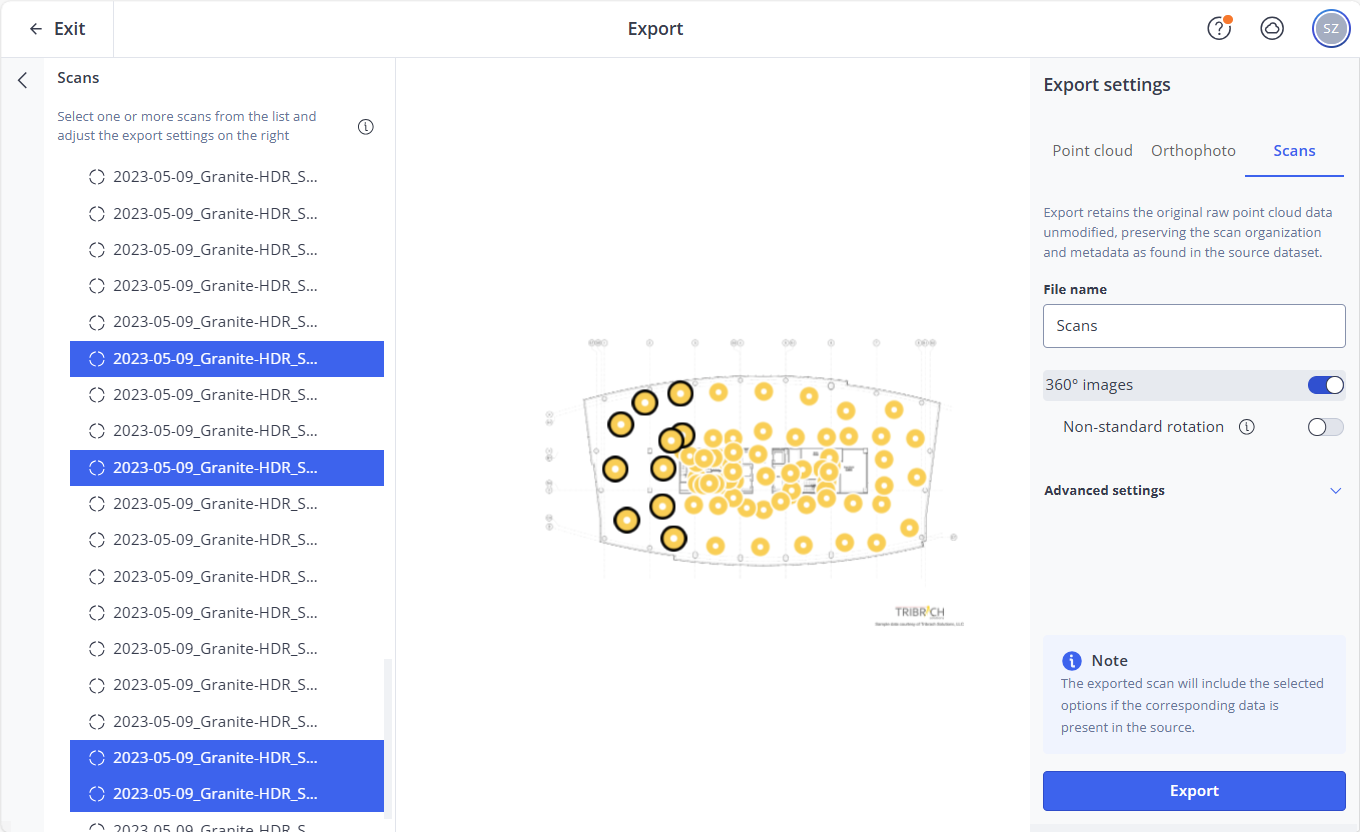The image size is (1360, 832).
Task: Click the Exit button
Action: pos(57,29)
